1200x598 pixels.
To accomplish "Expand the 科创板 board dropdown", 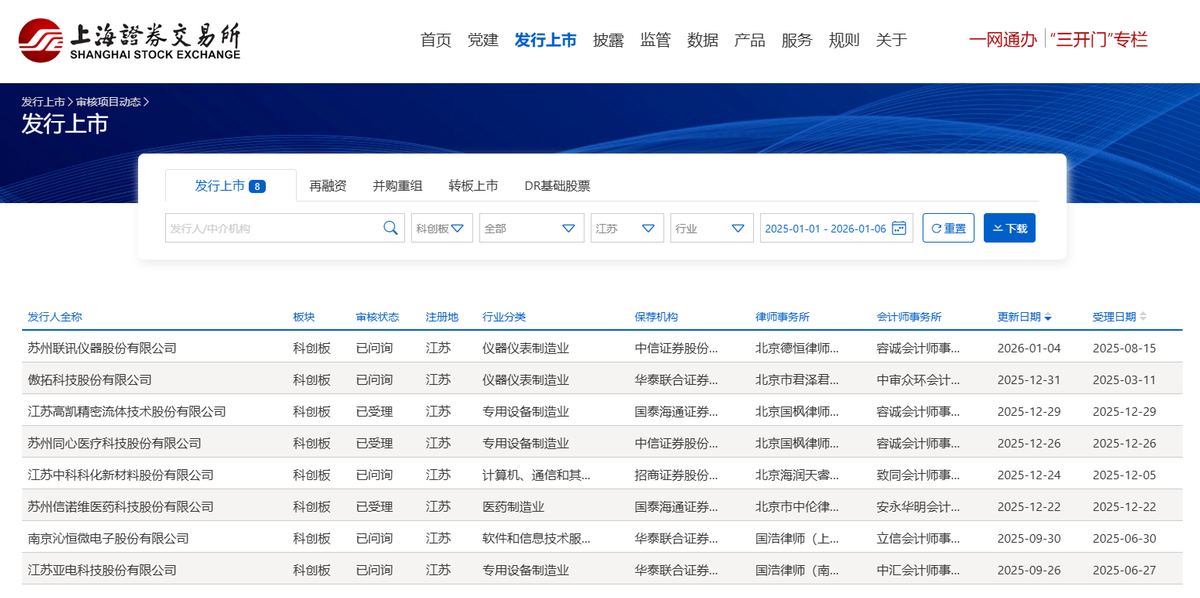I will tap(441, 228).
